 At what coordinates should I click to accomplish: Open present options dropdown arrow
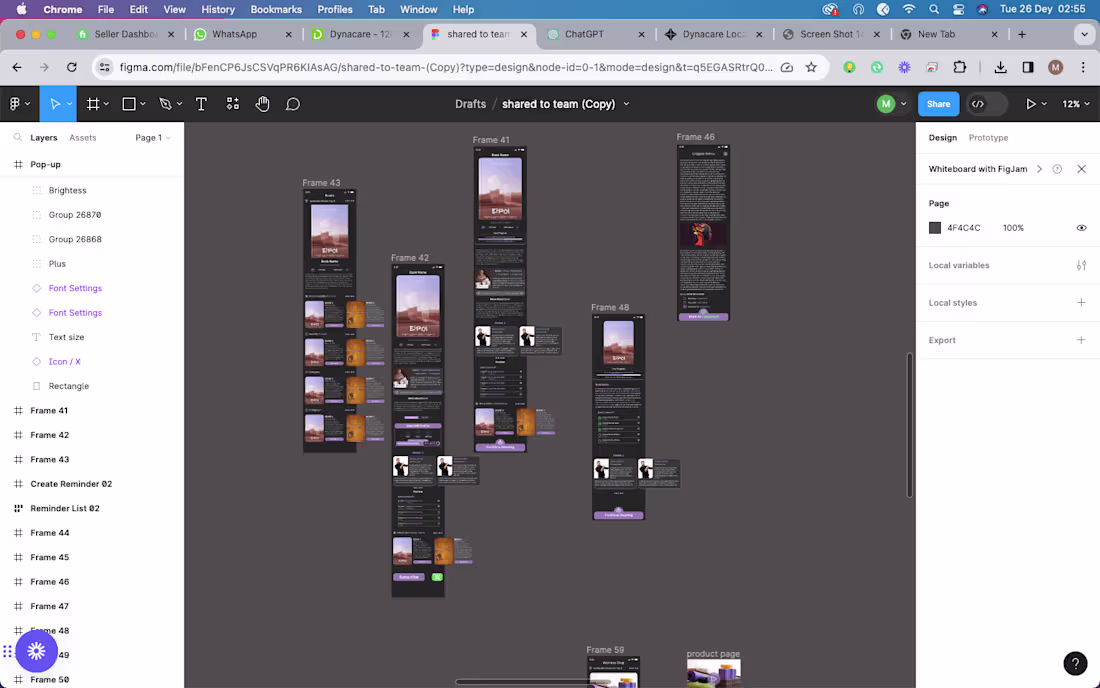pyautogui.click(x=1045, y=104)
